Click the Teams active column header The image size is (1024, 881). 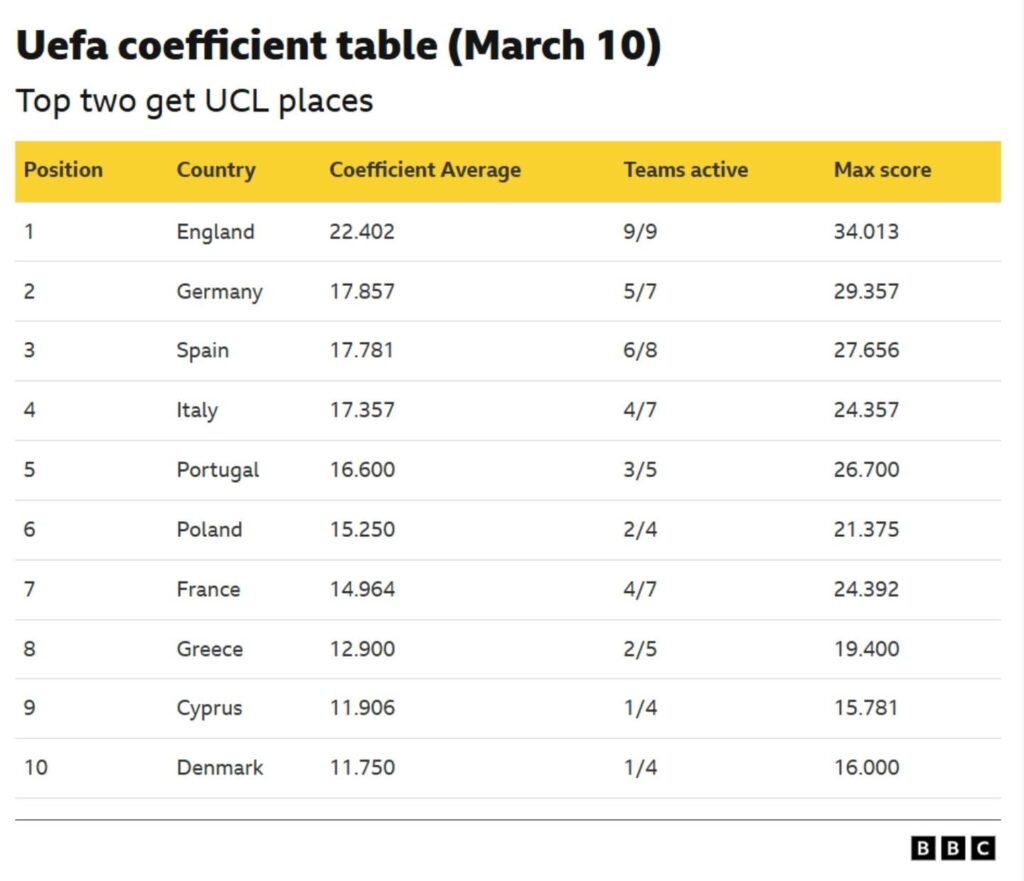[685, 170]
